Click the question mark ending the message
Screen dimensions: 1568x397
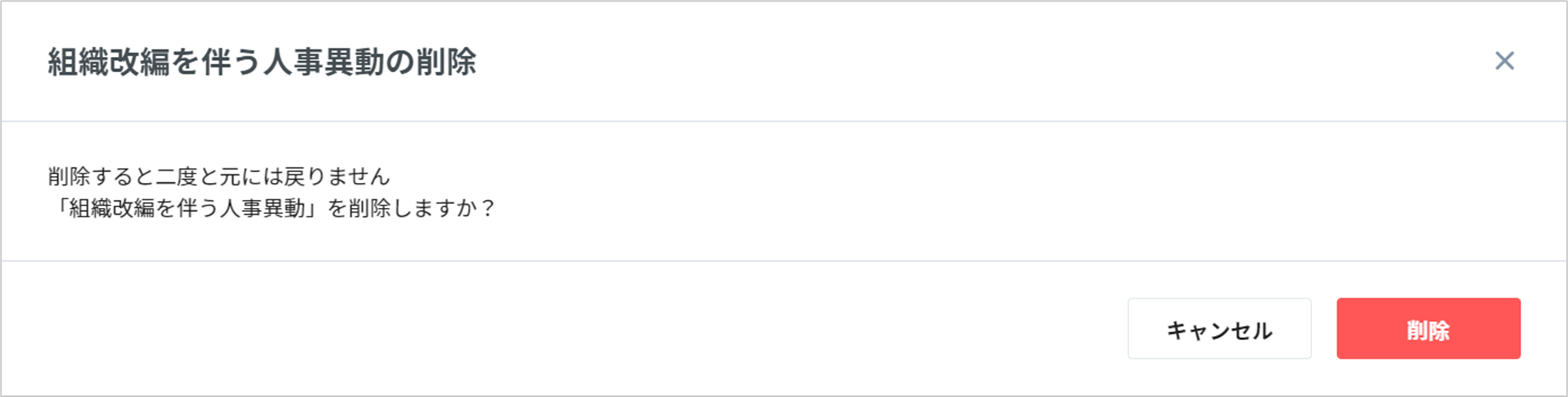pos(488,209)
